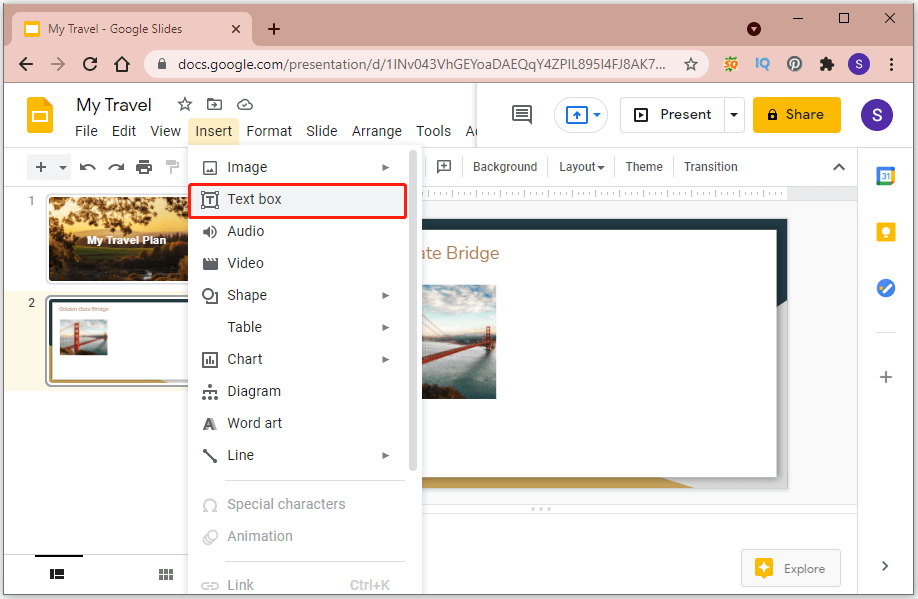
Task: Click the Share button
Action: (796, 114)
